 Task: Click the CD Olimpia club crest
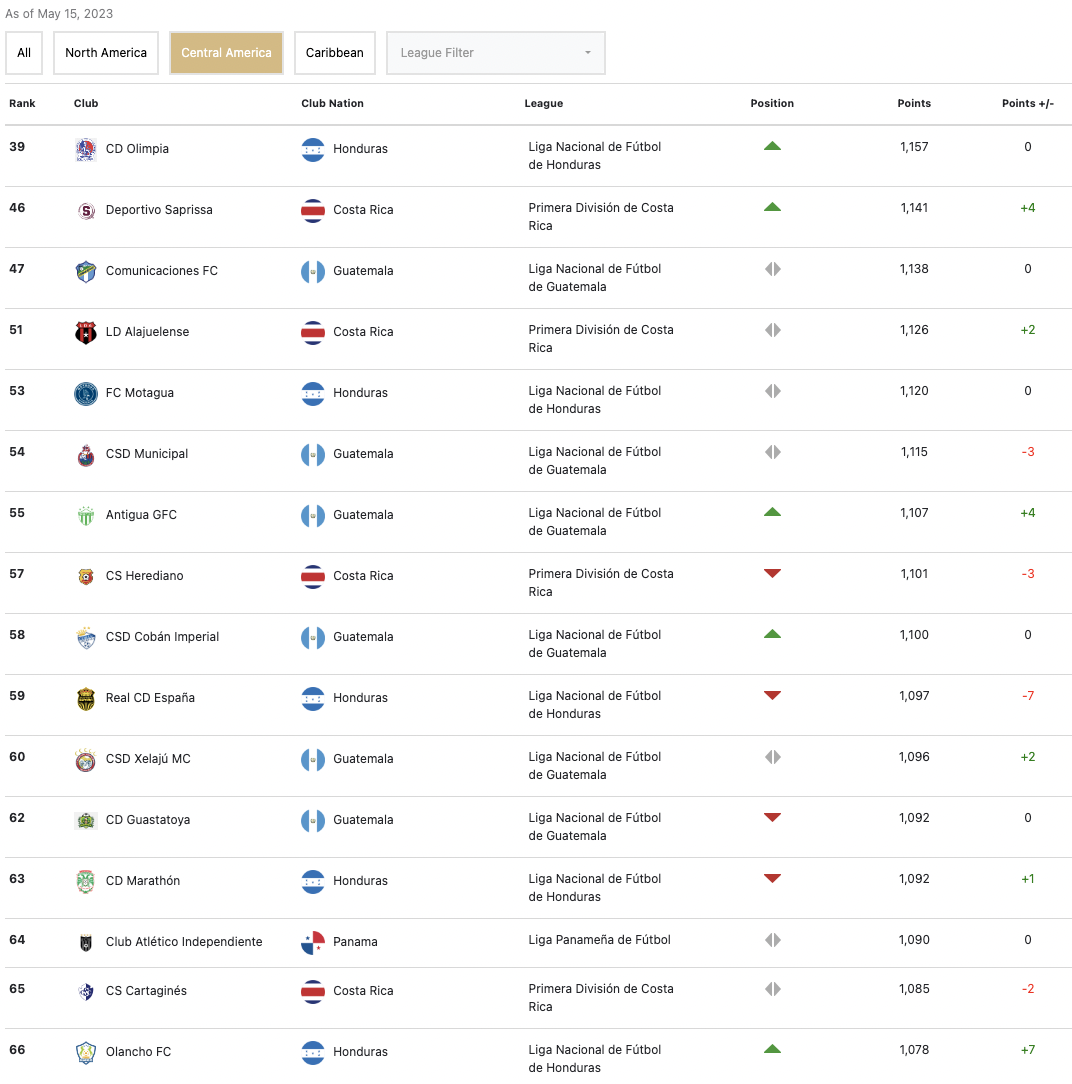click(86, 149)
